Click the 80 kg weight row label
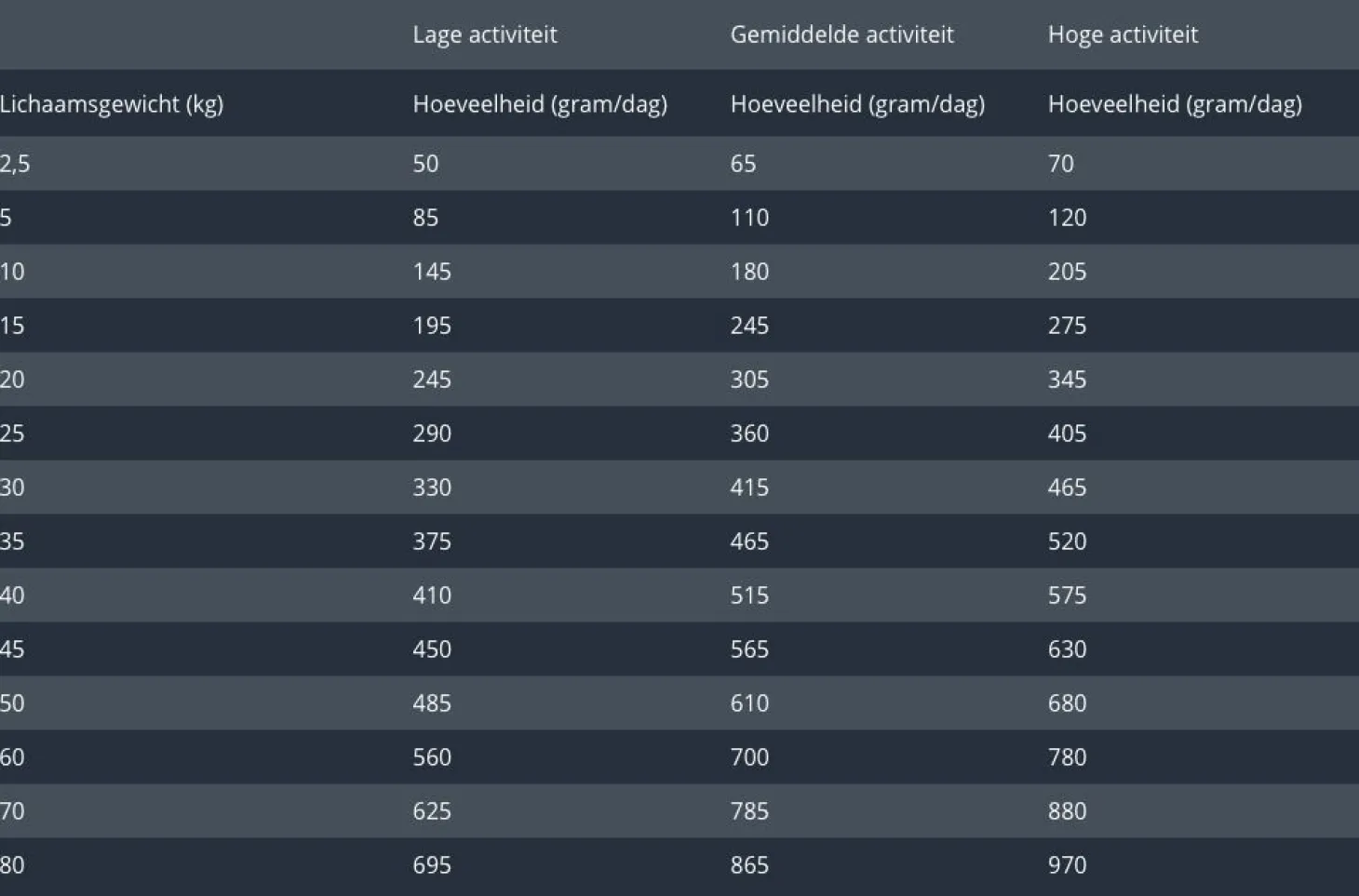This screenshot has width=1359, height=896. [x=12, y=865]
